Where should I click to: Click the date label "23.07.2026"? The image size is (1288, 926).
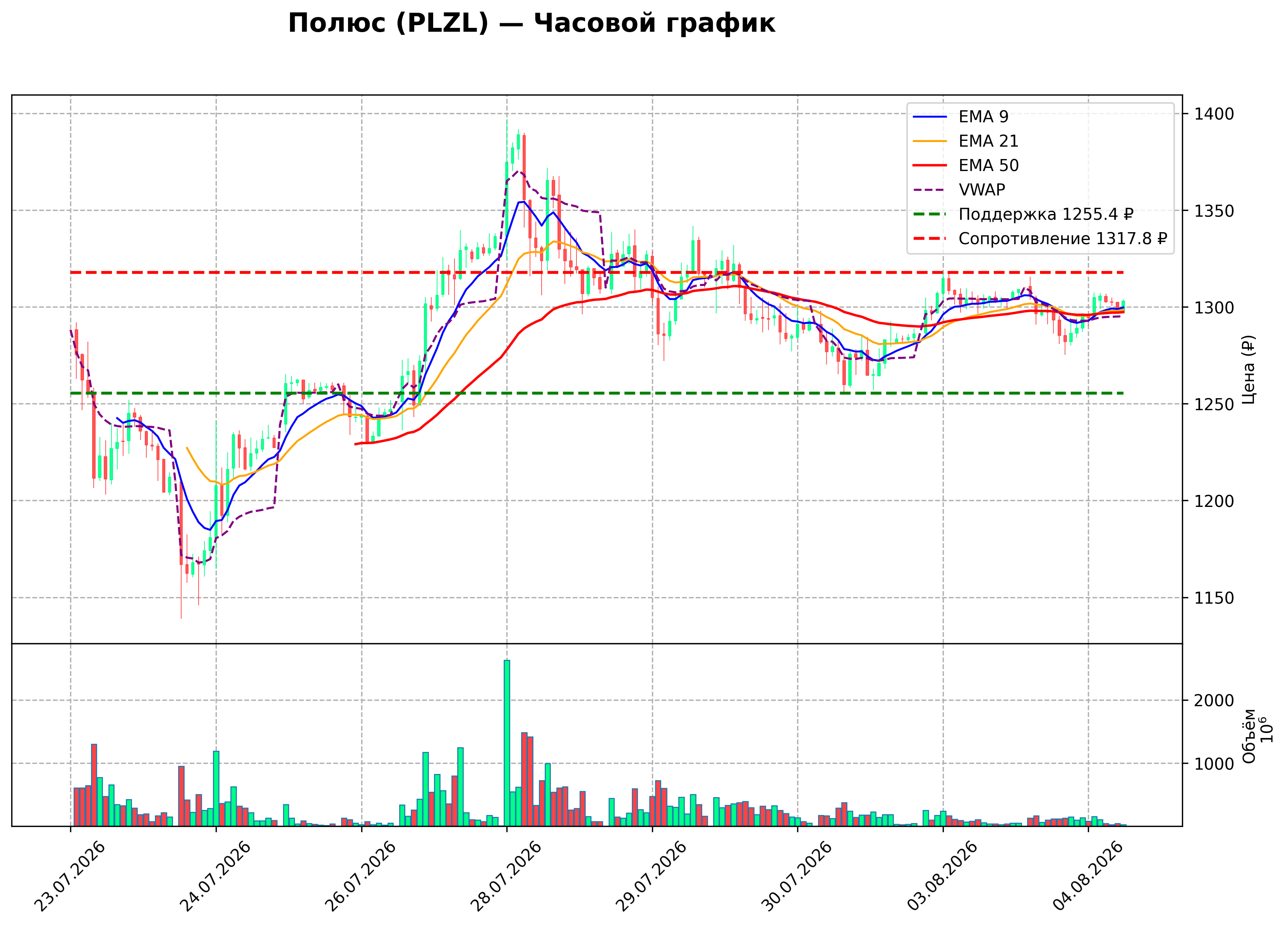pyautogui.click(x=70, y=876)
